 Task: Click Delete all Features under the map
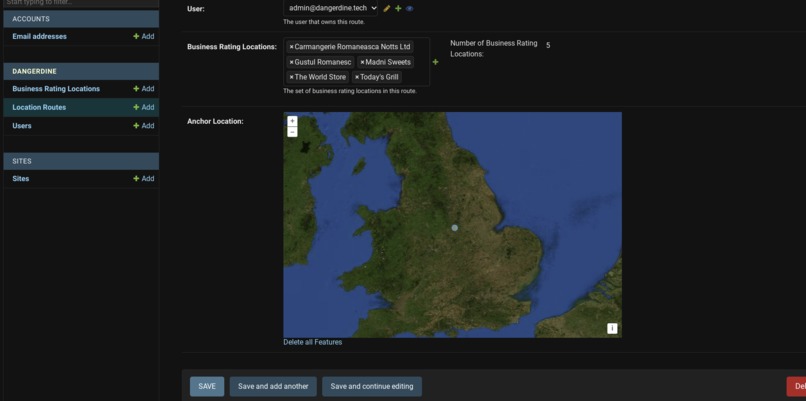point(313,342)
